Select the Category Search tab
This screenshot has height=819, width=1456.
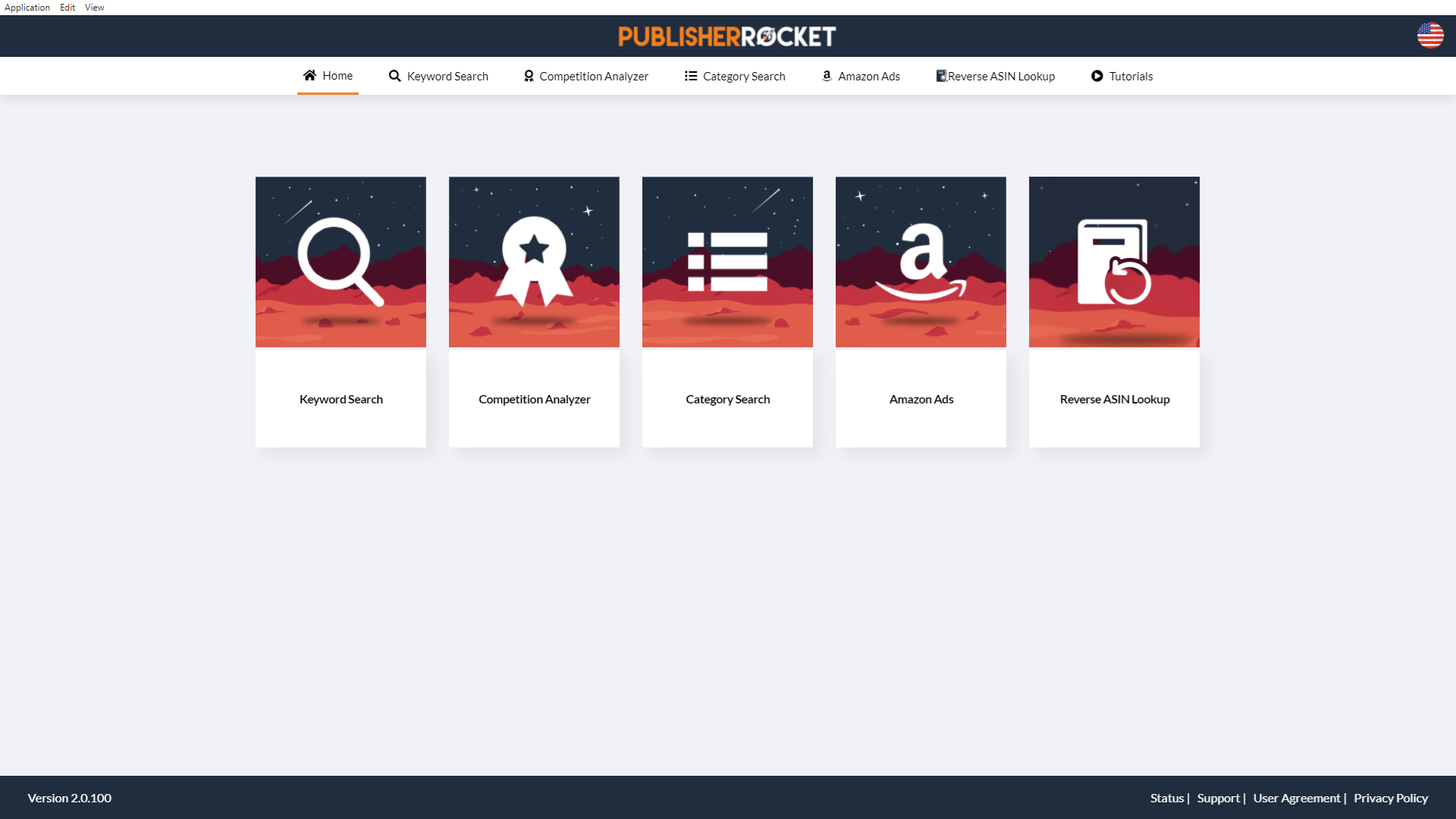(x=735, y=76)
